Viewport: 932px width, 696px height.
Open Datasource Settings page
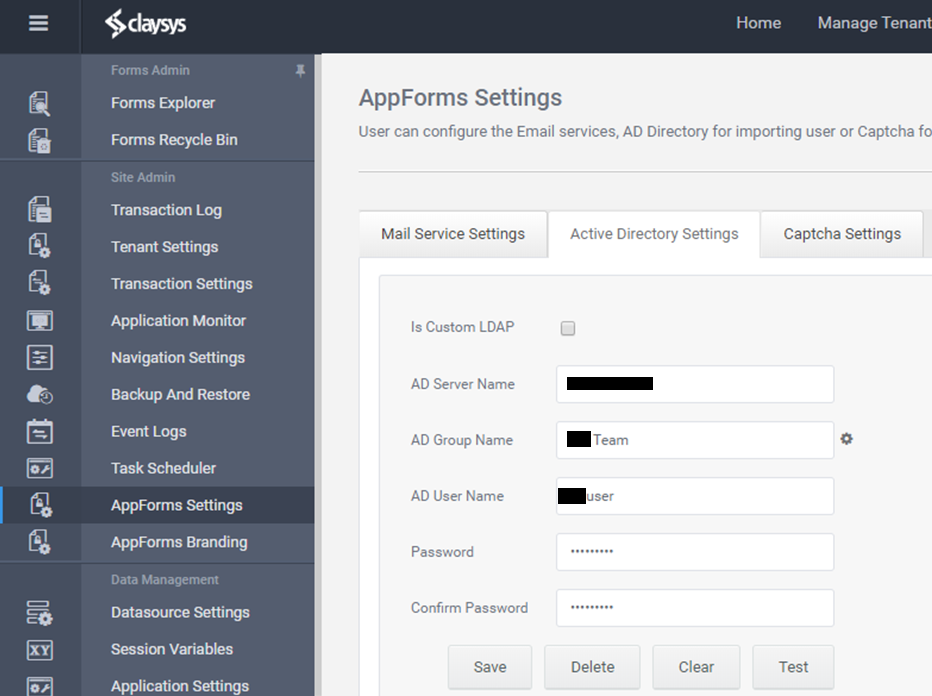[180, 612]
